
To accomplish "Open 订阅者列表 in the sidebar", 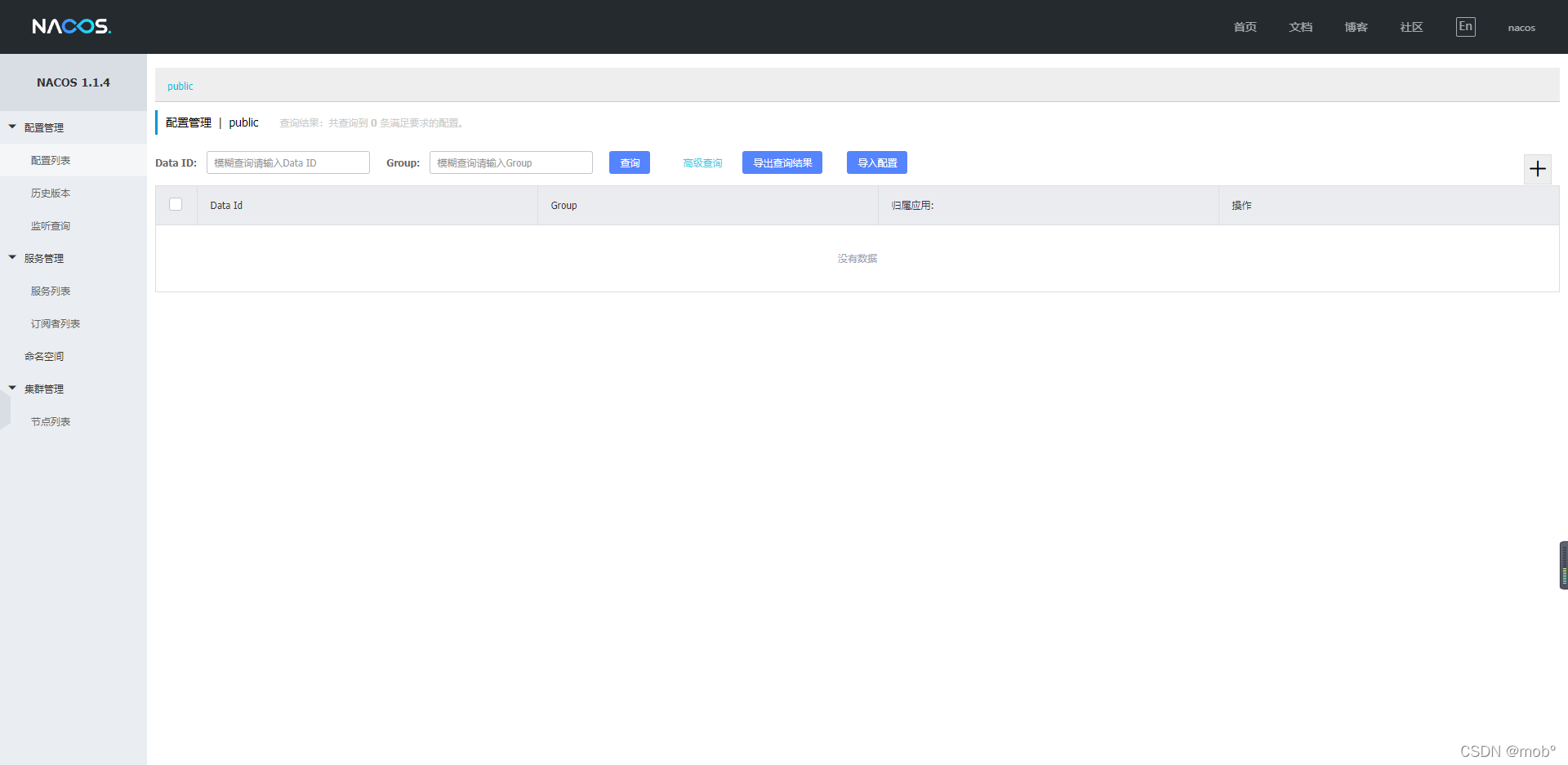I will [56, 323].
